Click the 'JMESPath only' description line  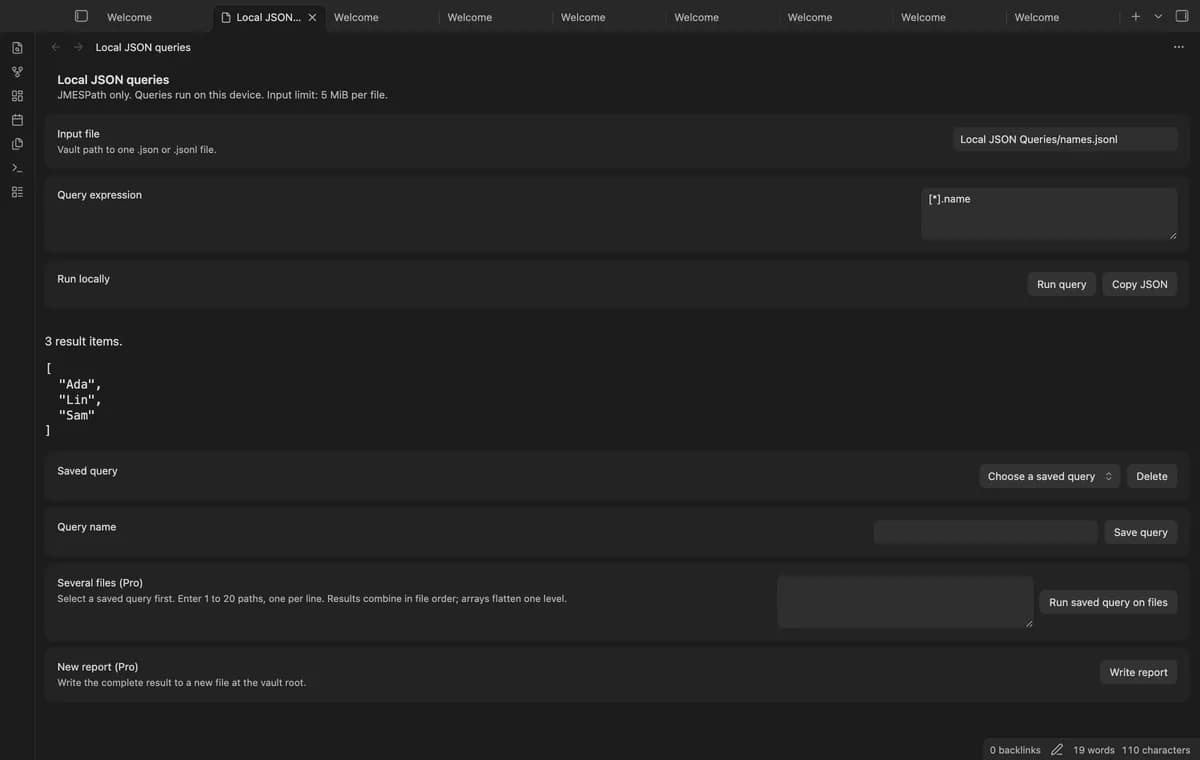tap(222, 95)
